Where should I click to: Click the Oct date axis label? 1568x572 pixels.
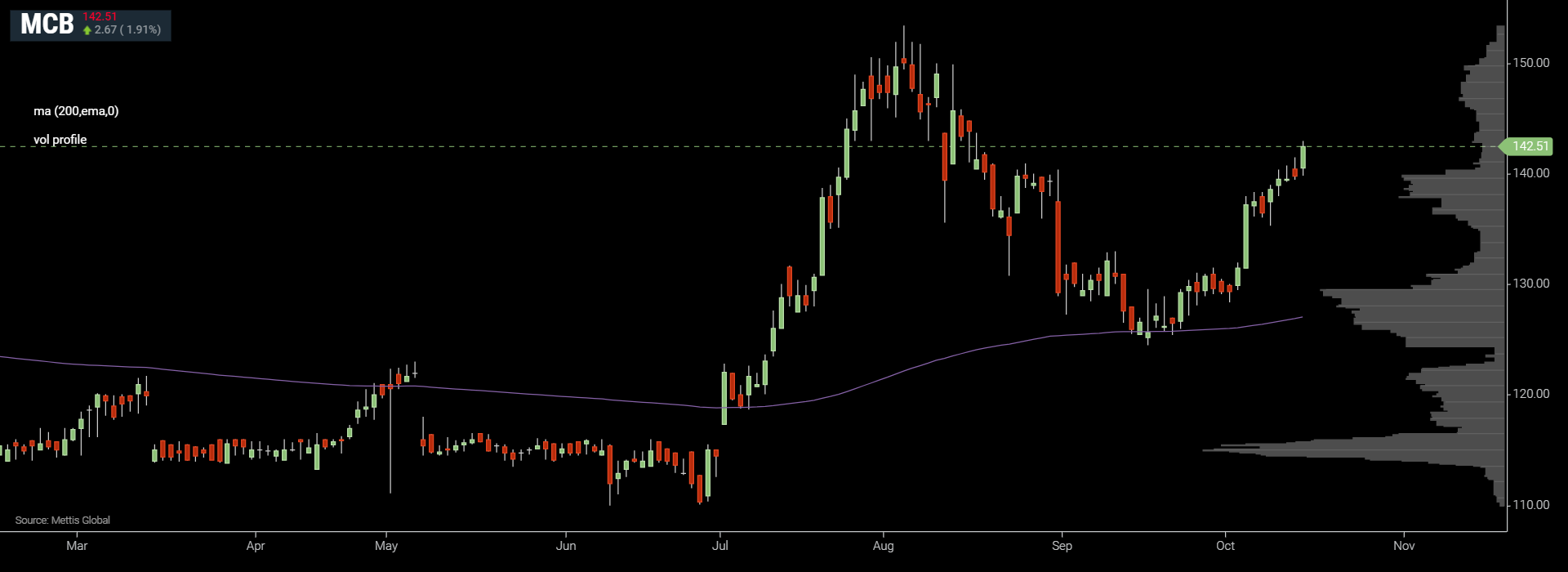(1225, 546)
